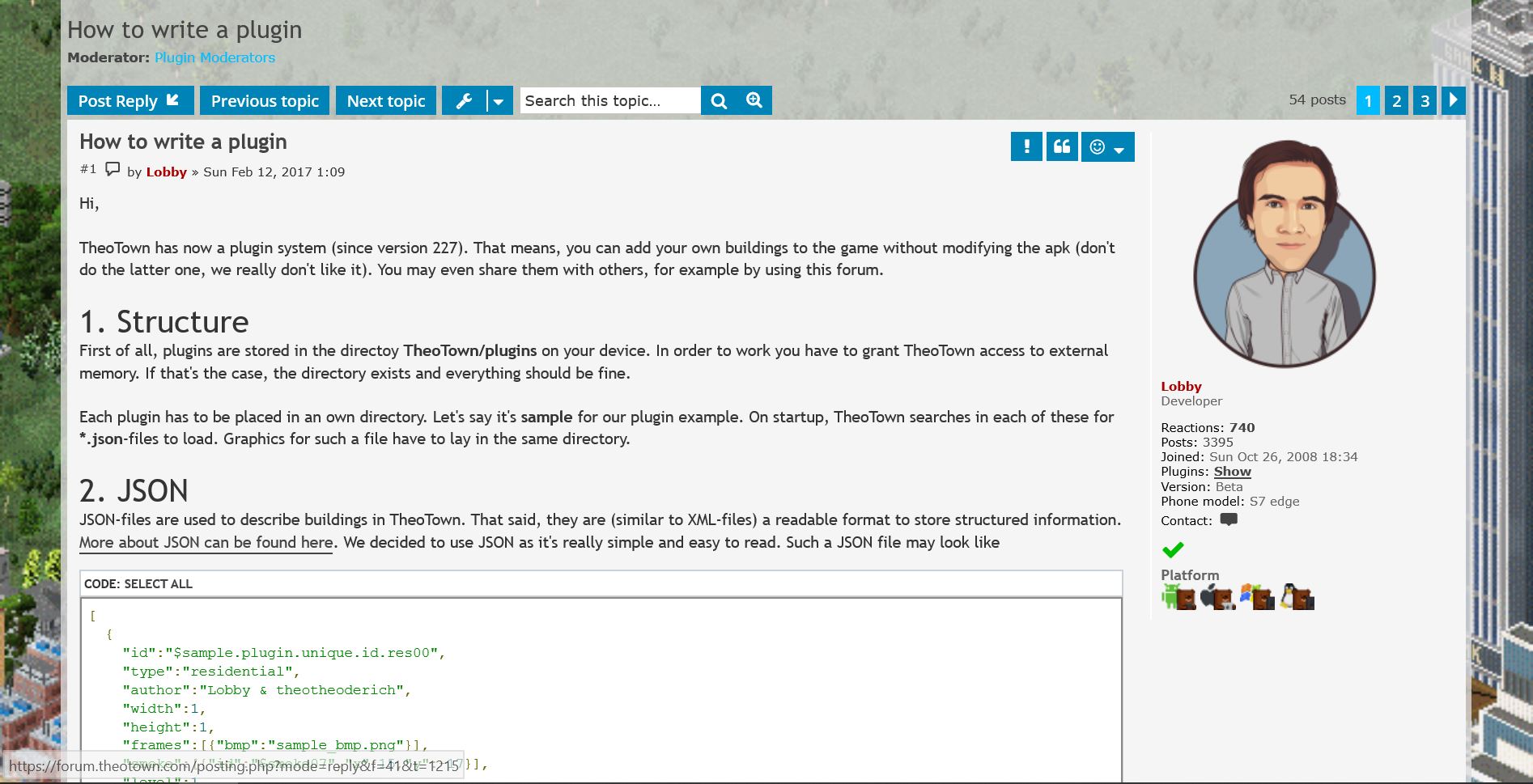
Task: Go to Next topic
Action: coord(386,100)
